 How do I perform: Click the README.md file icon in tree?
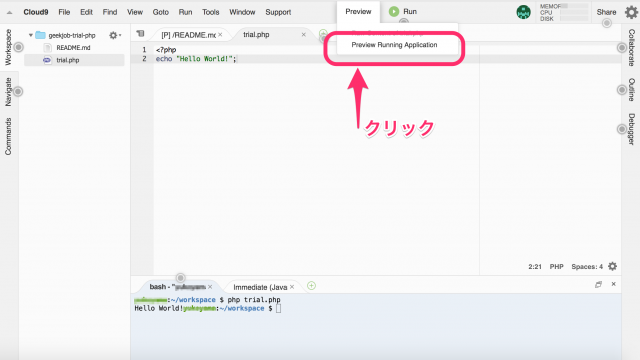pyautogui.click(x=47, y=48)
